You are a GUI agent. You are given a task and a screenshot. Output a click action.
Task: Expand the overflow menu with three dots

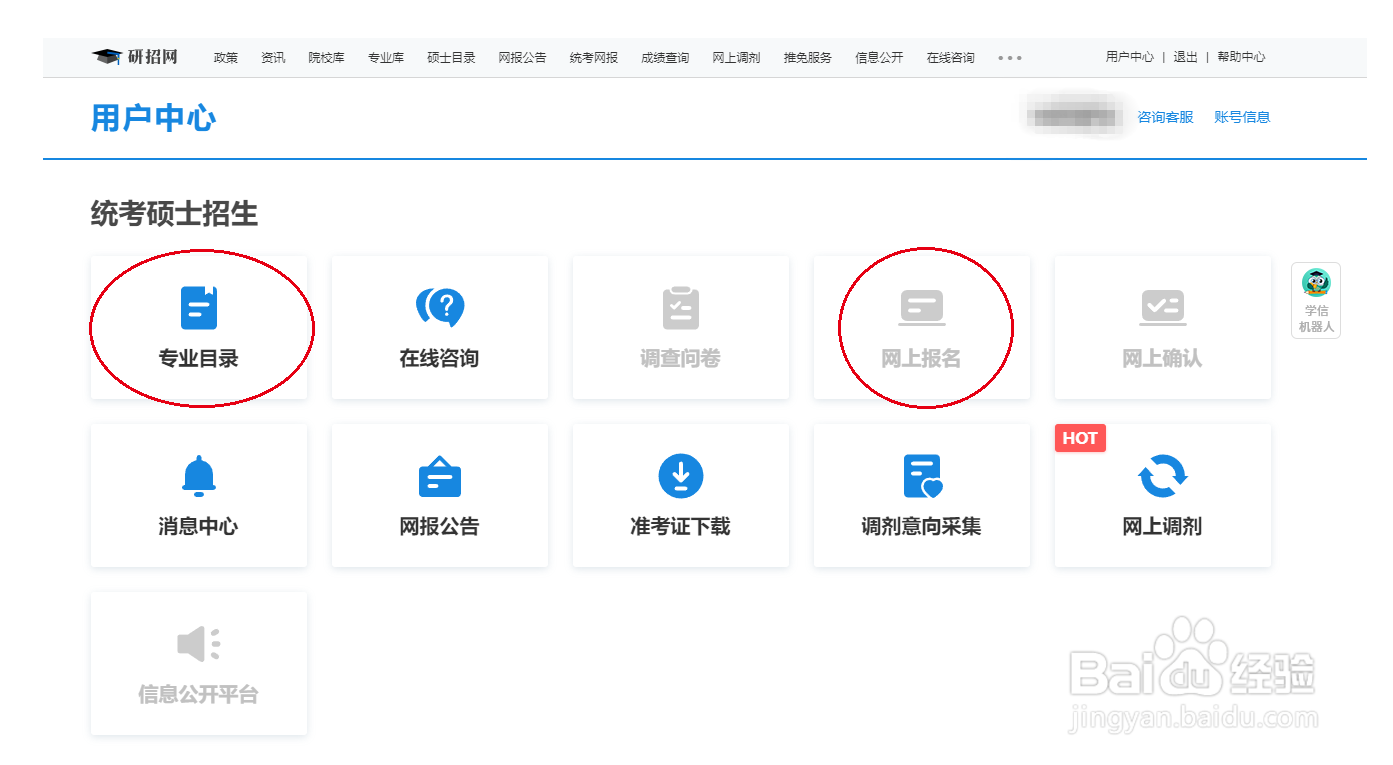pos(1009,57)
